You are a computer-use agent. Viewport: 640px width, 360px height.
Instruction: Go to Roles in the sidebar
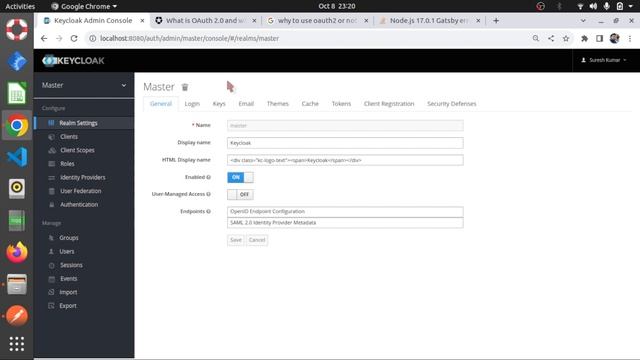click(x=67, y=164)
